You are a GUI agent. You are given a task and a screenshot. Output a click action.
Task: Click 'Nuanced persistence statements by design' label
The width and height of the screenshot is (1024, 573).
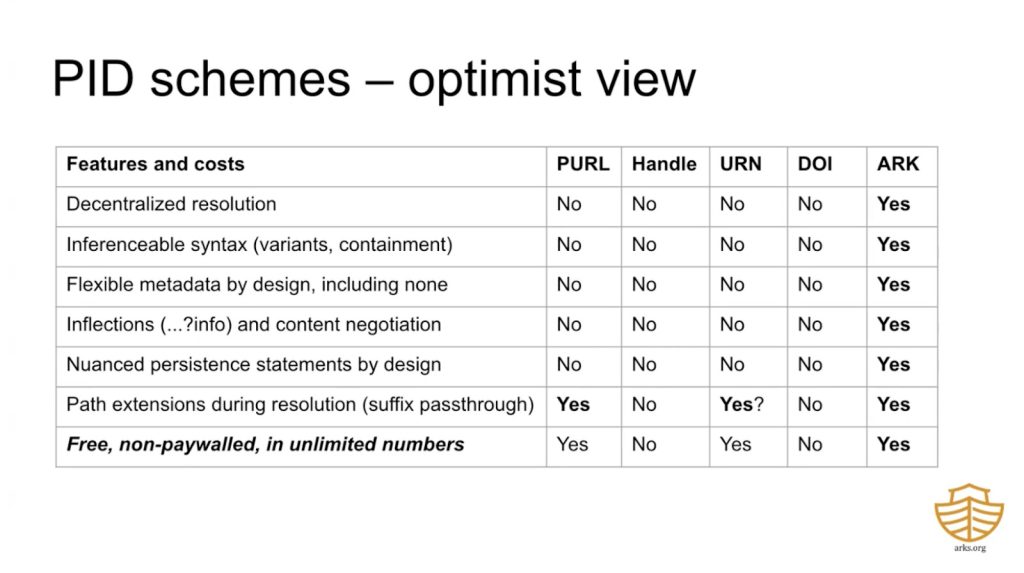[254, 364]
